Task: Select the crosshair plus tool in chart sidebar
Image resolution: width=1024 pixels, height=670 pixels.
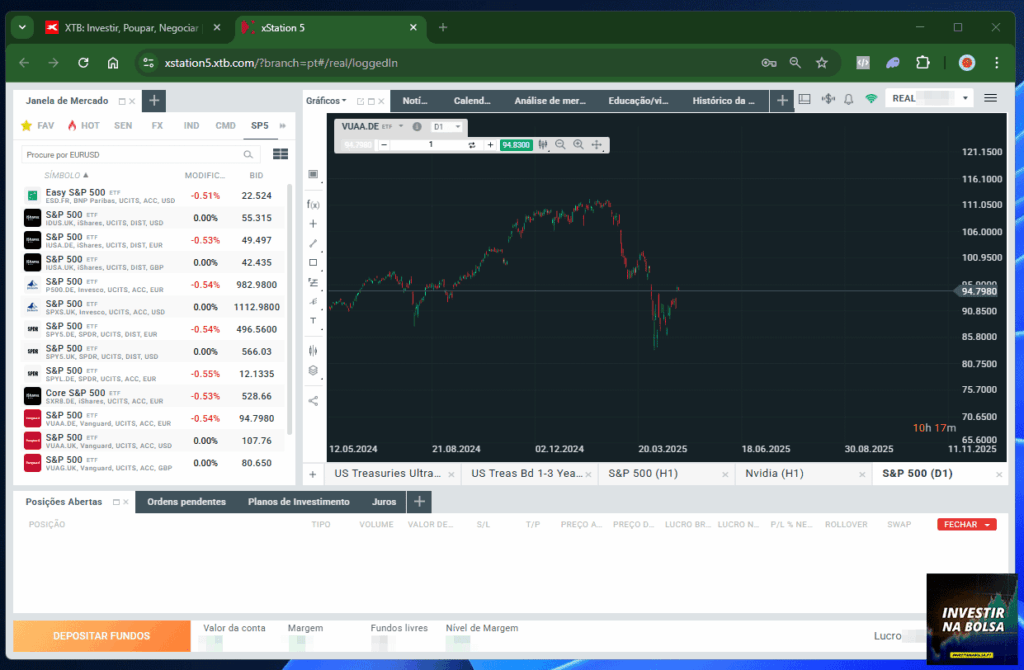Action: pyautogui.click(x=313, y=224)
